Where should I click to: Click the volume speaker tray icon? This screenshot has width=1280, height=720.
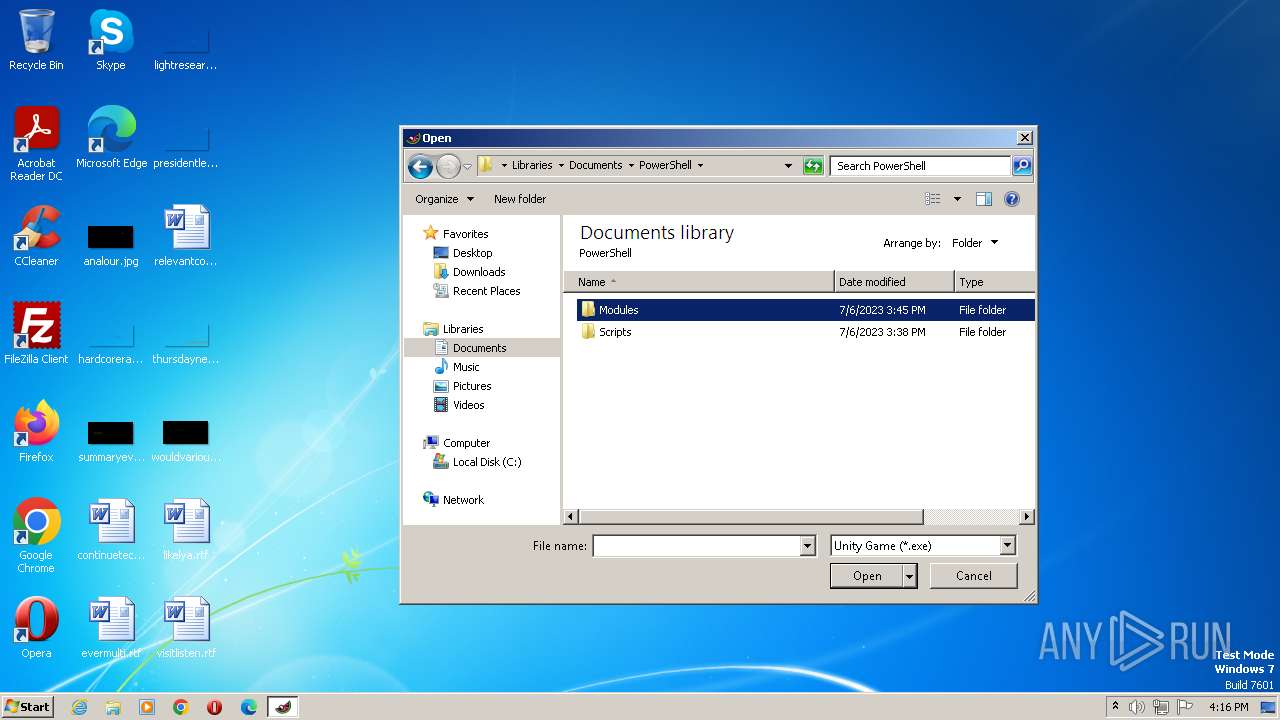click(x=1137, y=707)
